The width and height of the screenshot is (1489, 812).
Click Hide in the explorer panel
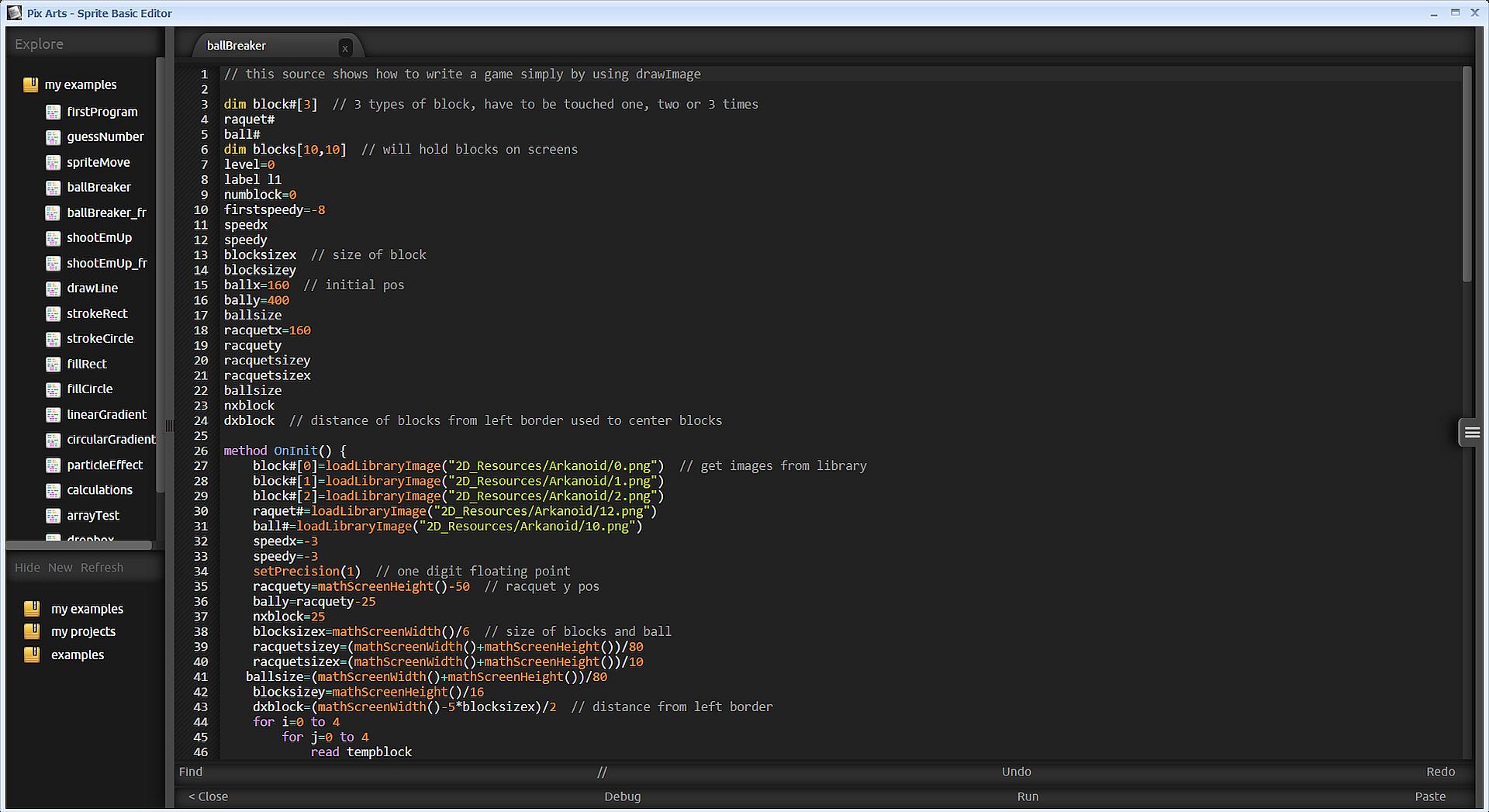[x=27, y=568]
